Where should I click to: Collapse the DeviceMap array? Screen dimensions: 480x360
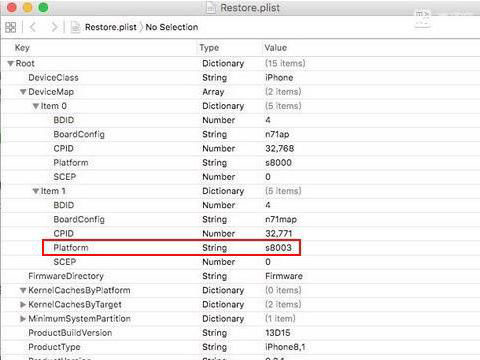23,92
